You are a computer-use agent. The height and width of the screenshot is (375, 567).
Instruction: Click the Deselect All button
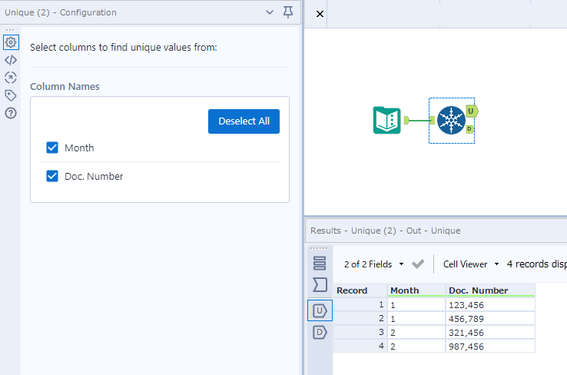tap(244, 121)
